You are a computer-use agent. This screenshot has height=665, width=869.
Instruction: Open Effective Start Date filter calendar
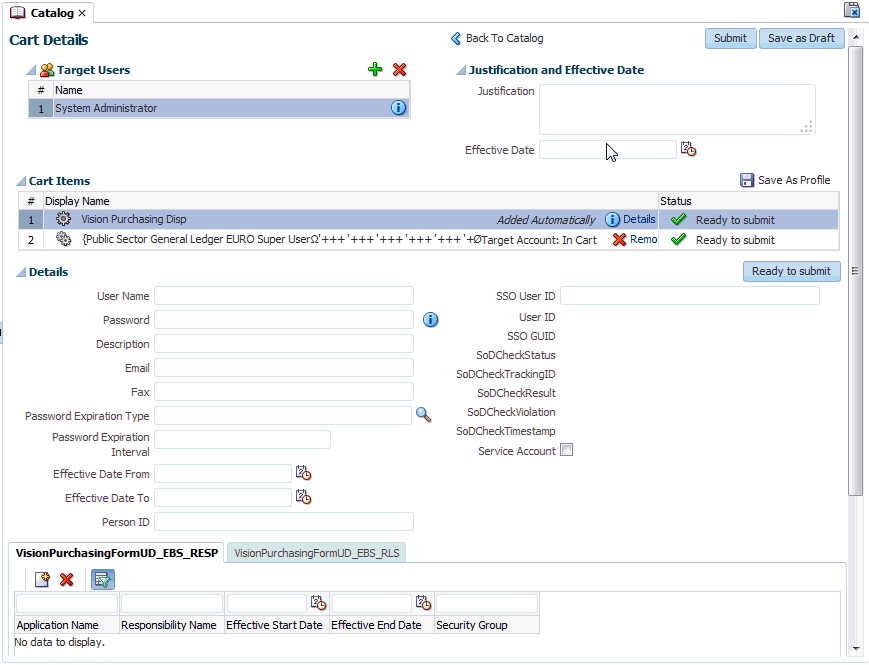(x=318, y=602)
